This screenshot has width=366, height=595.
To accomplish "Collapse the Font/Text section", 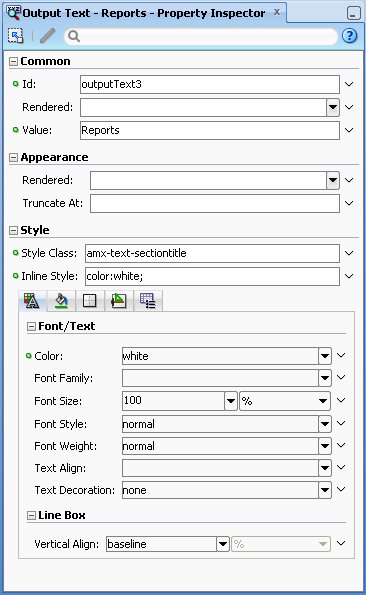I will tap(31, 326).
